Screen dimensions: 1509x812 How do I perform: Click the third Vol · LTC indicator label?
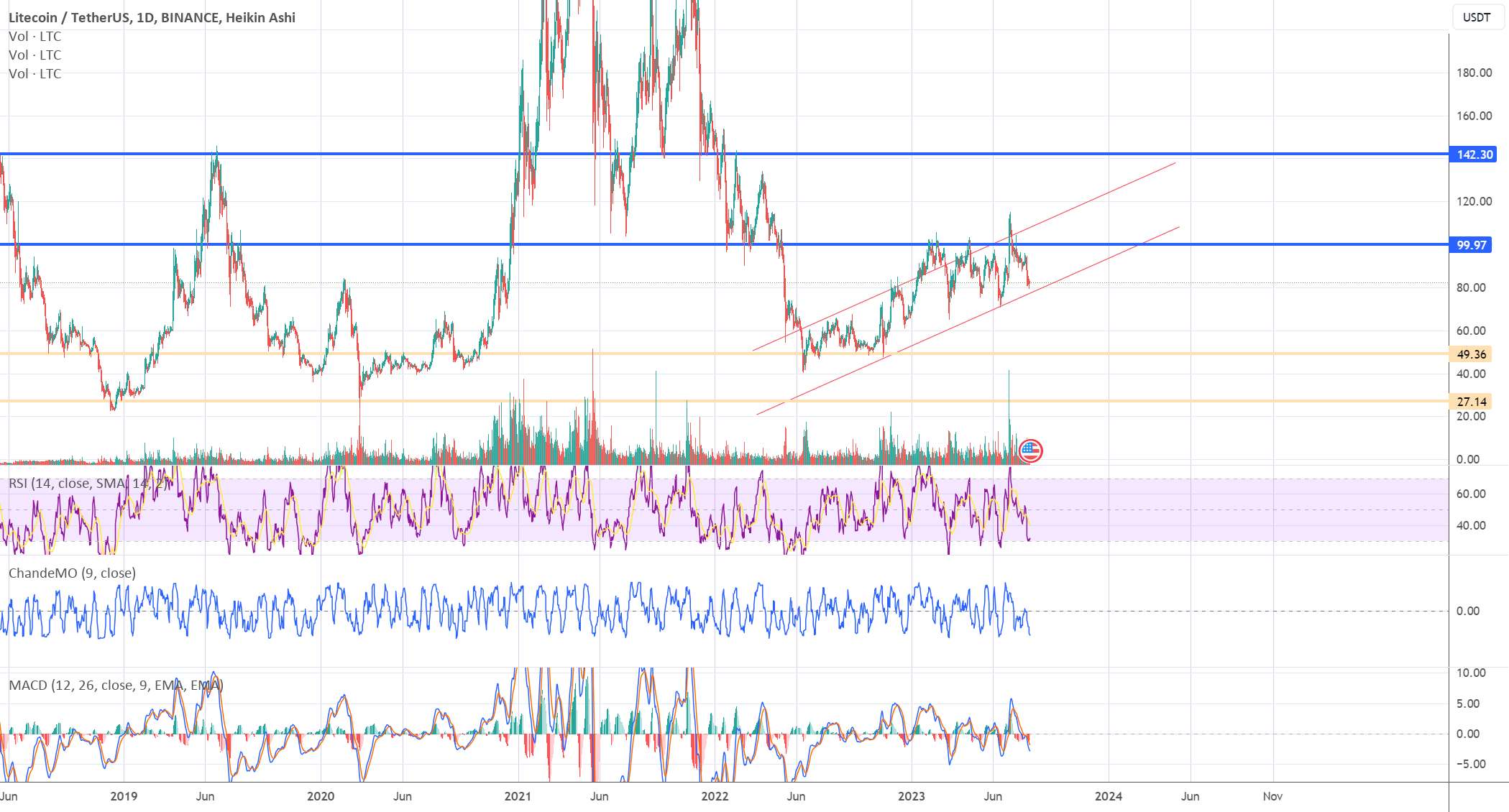coord(35,74)
